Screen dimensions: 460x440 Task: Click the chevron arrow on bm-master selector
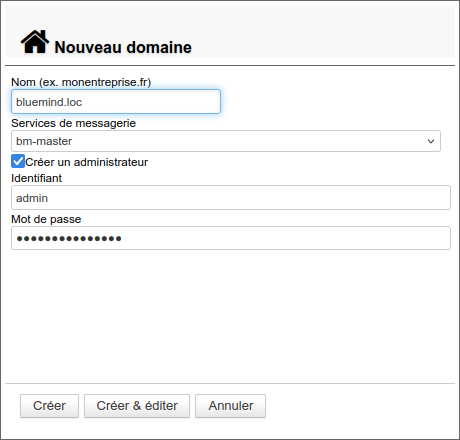[x=431, y=141]
